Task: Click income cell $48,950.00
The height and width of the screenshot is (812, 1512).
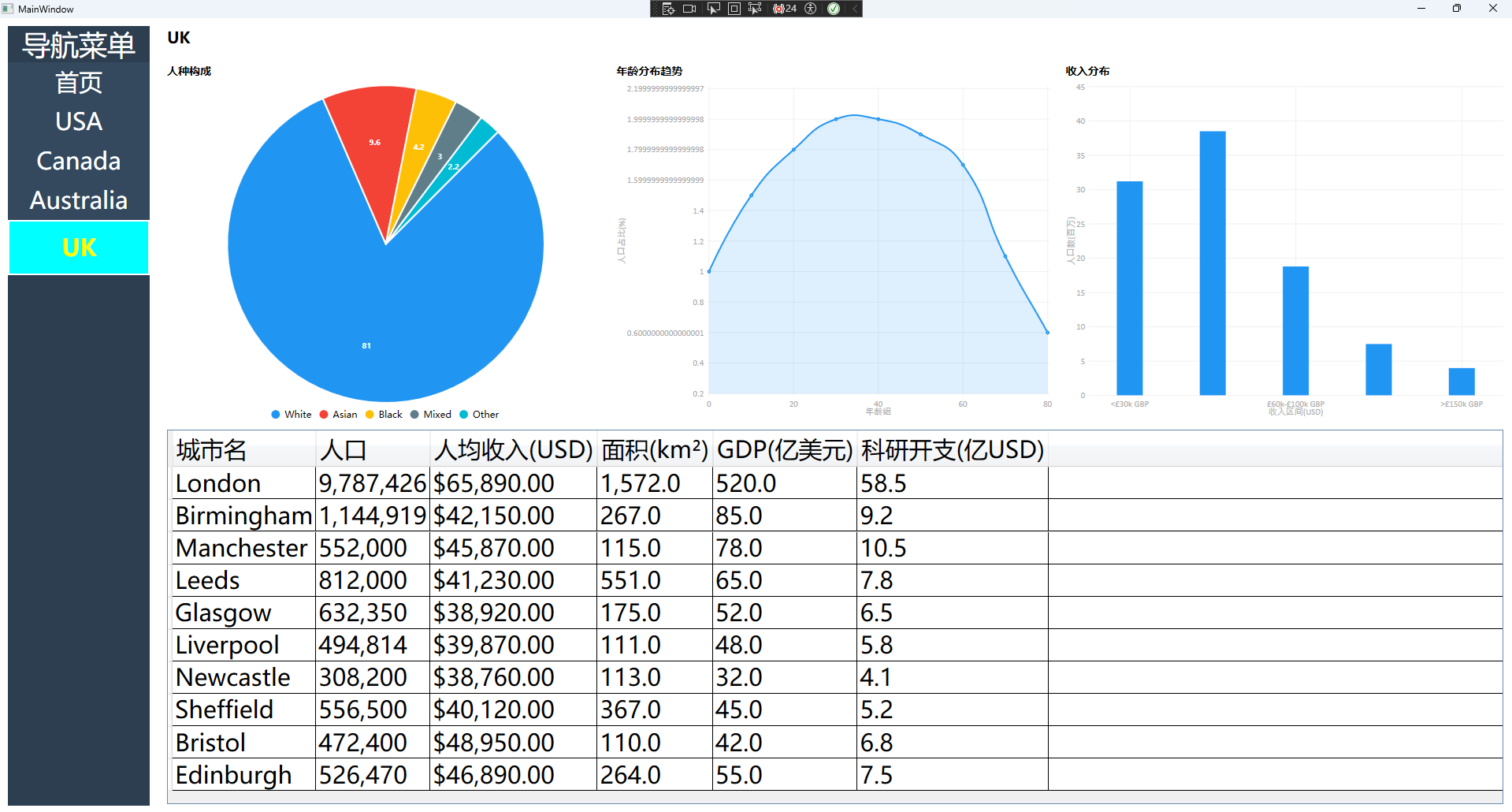Action: 514,743
